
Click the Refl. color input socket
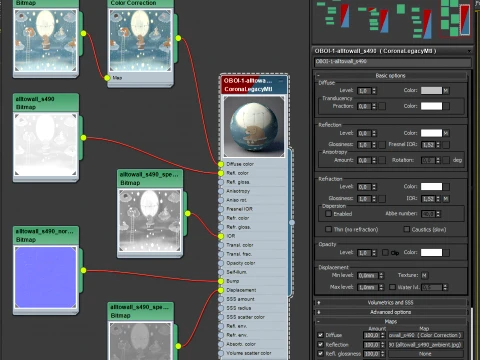221,173
